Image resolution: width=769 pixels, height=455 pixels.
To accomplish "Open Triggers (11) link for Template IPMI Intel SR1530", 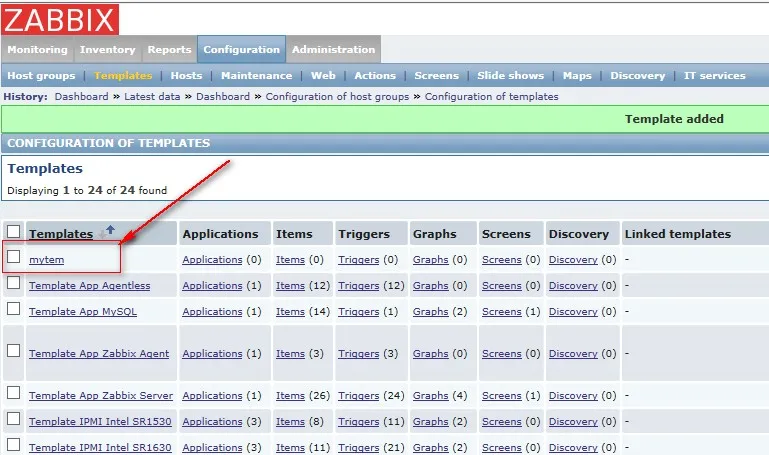I will tap(359, 422).
